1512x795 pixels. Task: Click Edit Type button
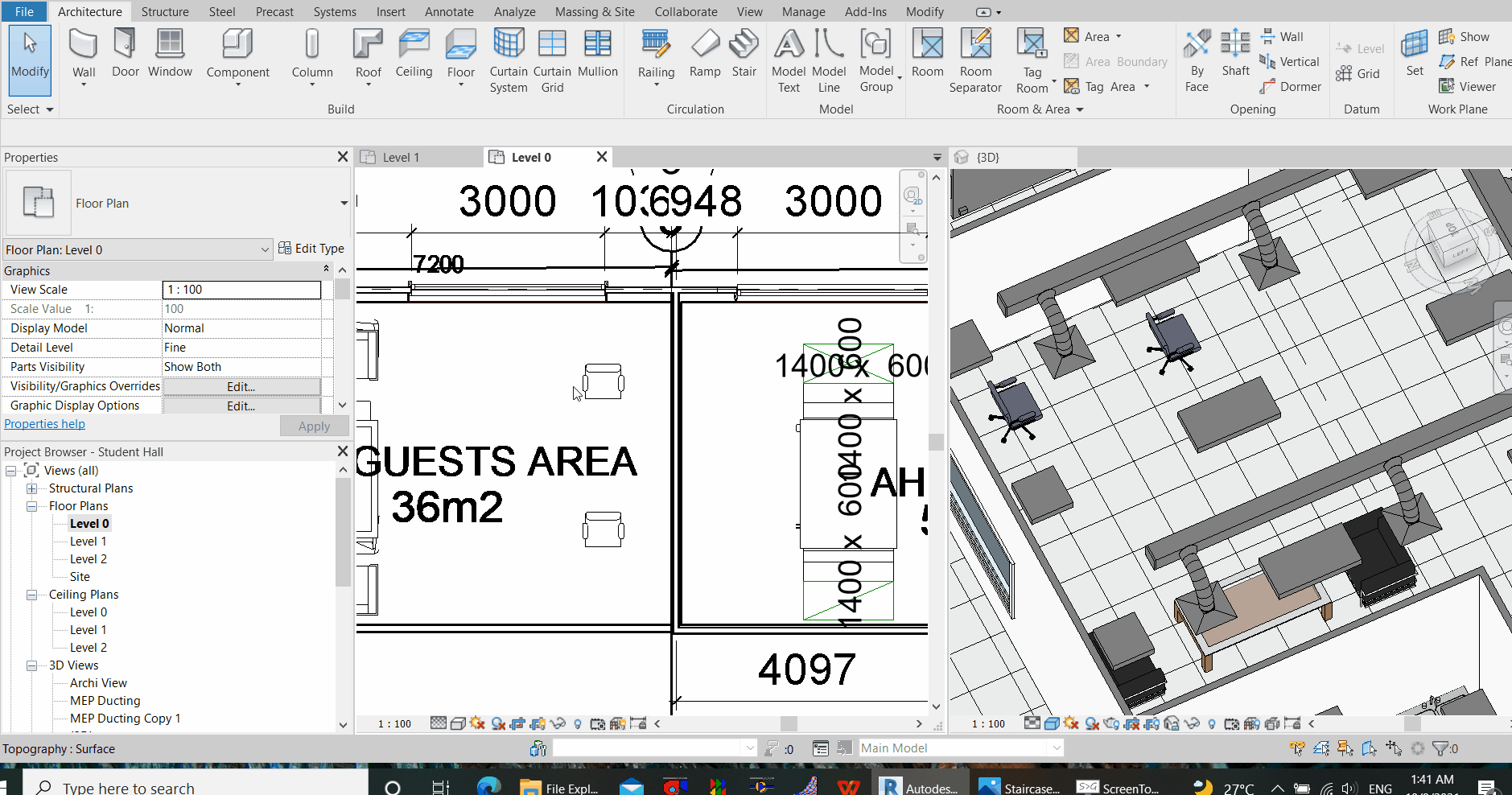coord(311,249)
